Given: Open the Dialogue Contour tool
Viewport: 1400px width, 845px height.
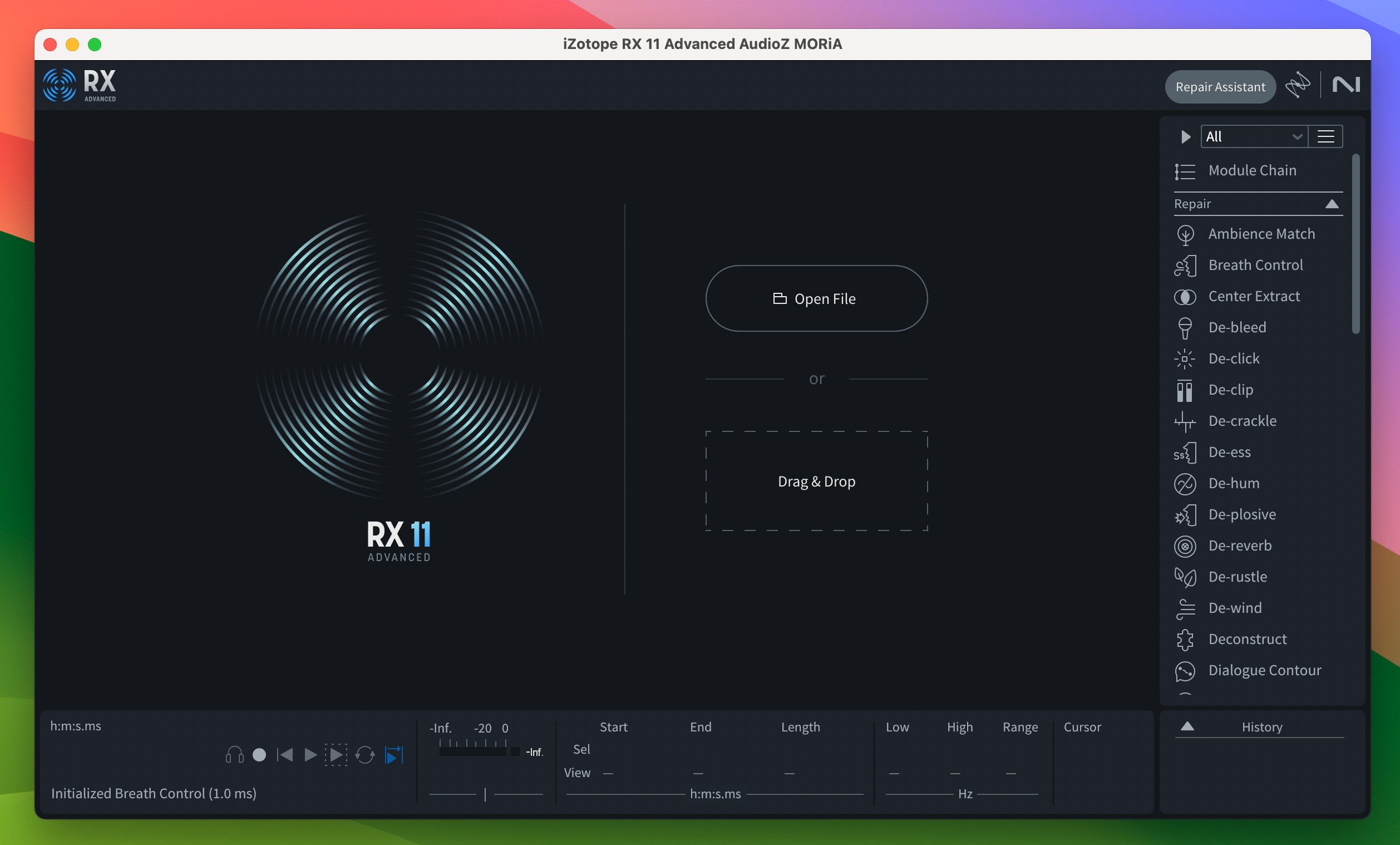Looking at the screenshot, I should pos(1264,669).
